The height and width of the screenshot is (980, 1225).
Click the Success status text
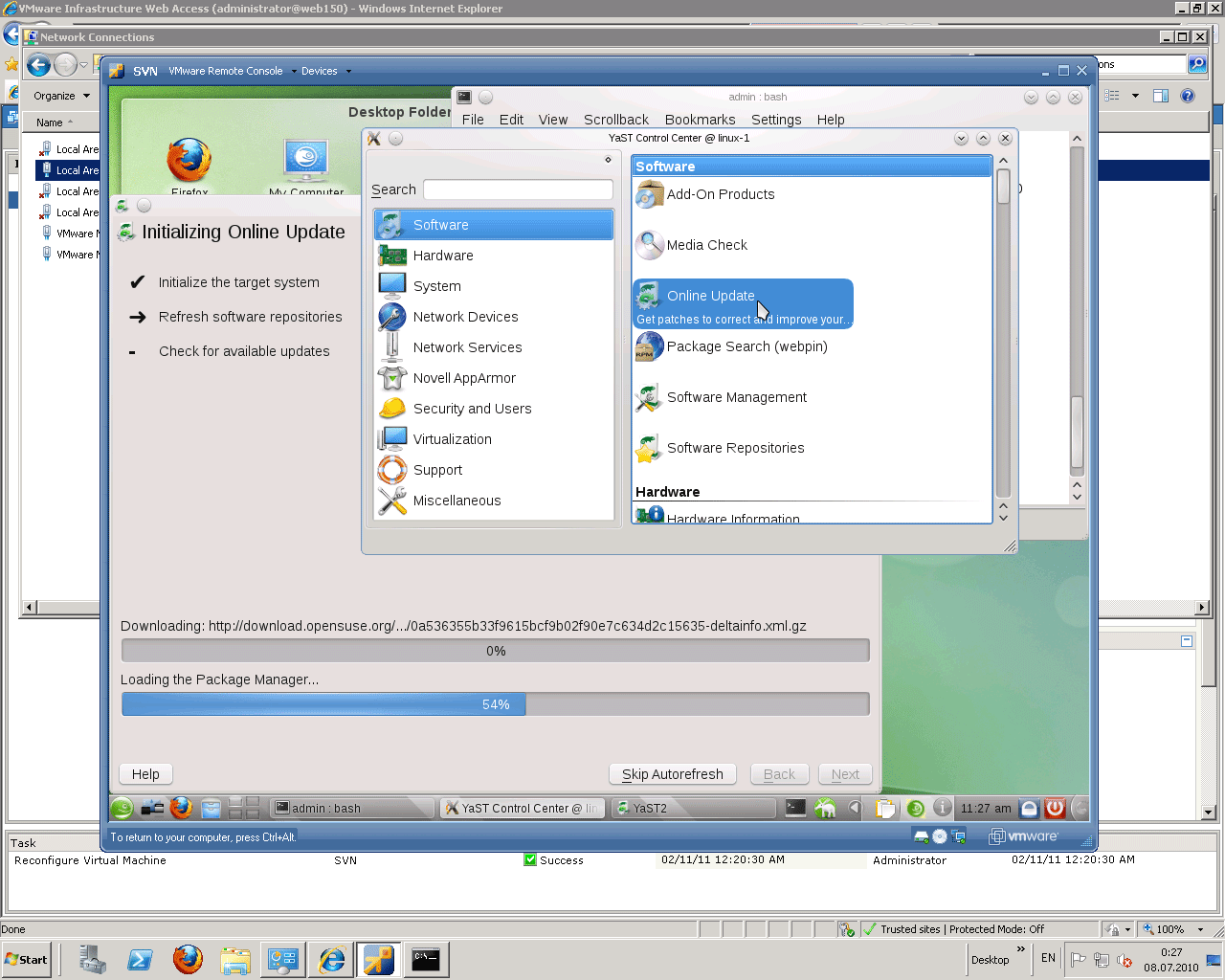(562, 860)
